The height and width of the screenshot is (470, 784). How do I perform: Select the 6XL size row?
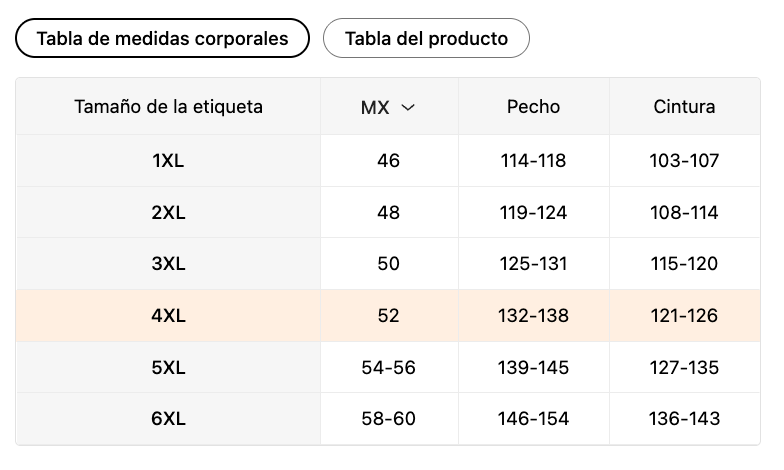[388, 418]
